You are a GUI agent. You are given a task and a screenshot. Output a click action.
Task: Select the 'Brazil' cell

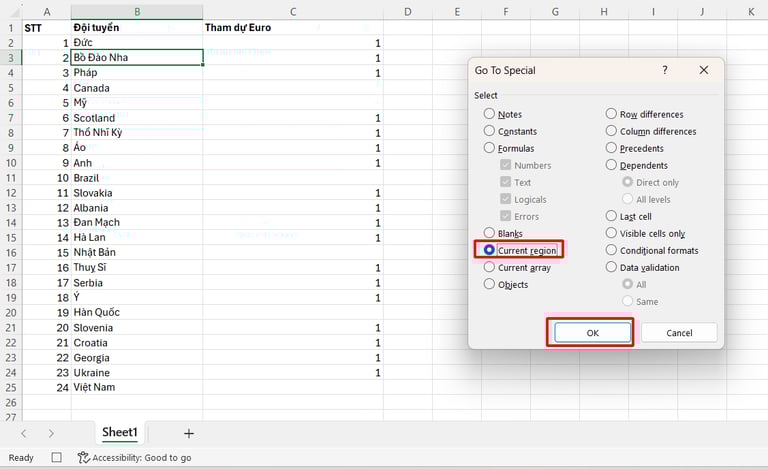(137, 178)
